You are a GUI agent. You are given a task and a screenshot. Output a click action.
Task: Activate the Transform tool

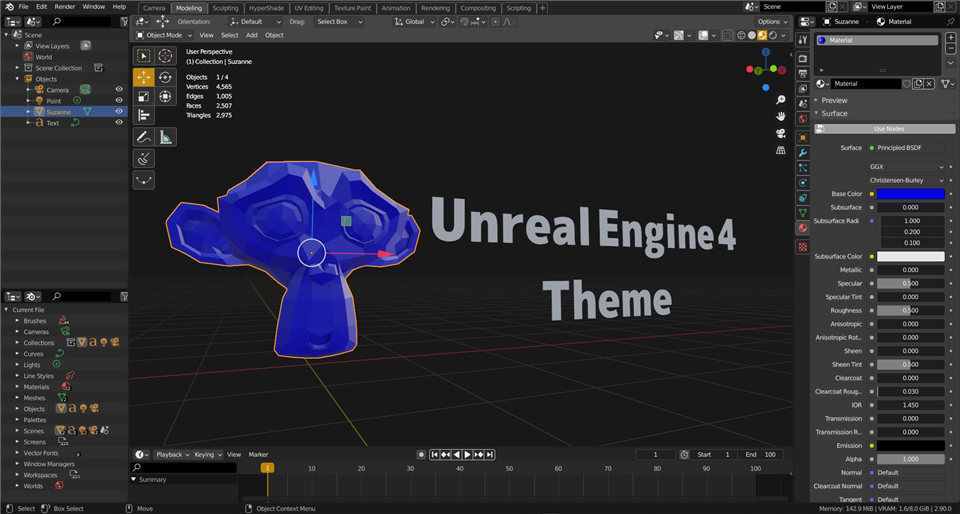pyautogui.click(x=165, y=96)
